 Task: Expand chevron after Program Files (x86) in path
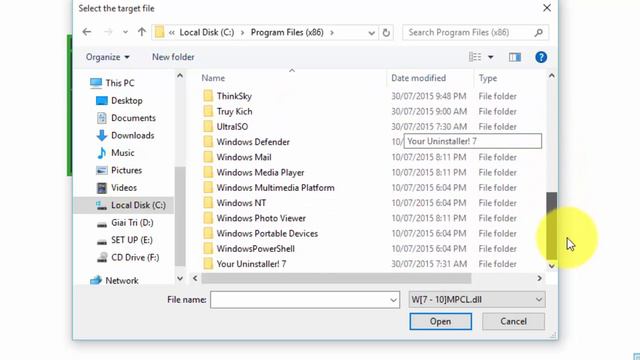pyautogui.click(x=332, y=32)
